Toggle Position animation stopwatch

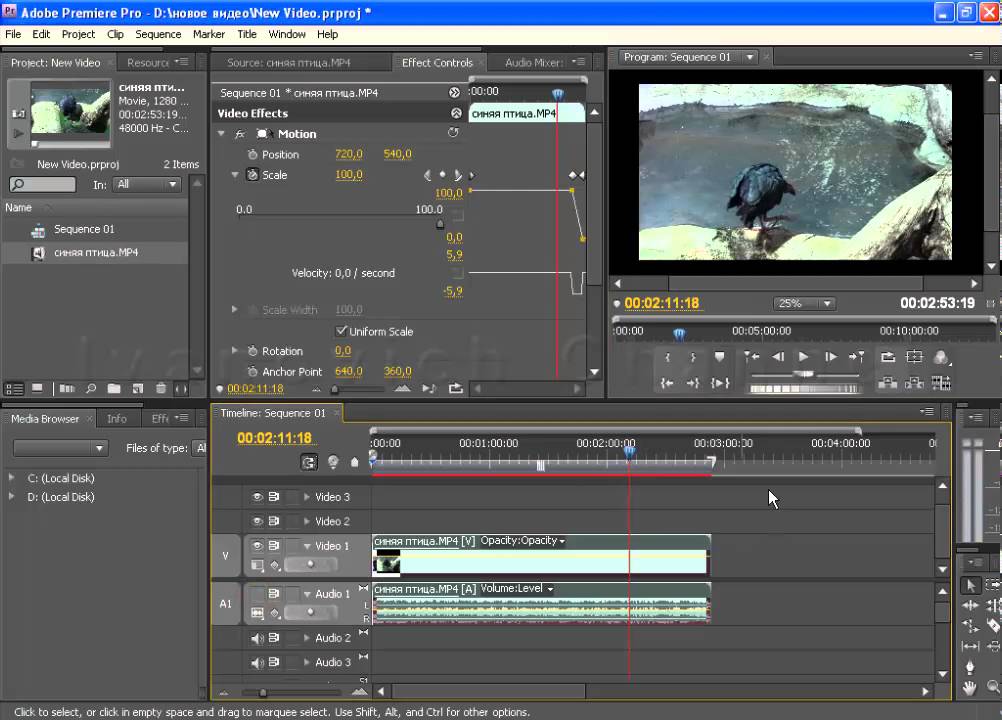click(252, 154)
